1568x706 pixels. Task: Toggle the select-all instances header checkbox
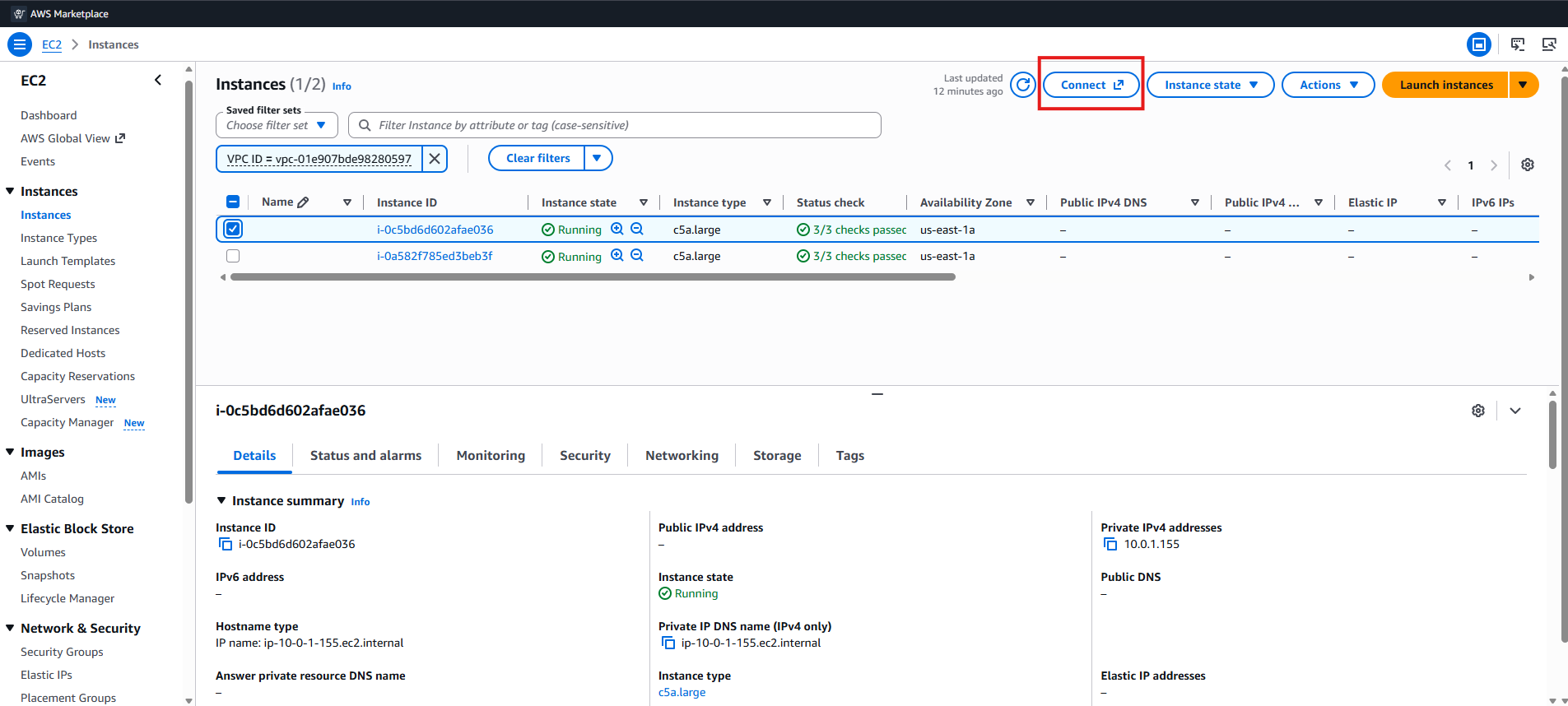pos(233,202)
